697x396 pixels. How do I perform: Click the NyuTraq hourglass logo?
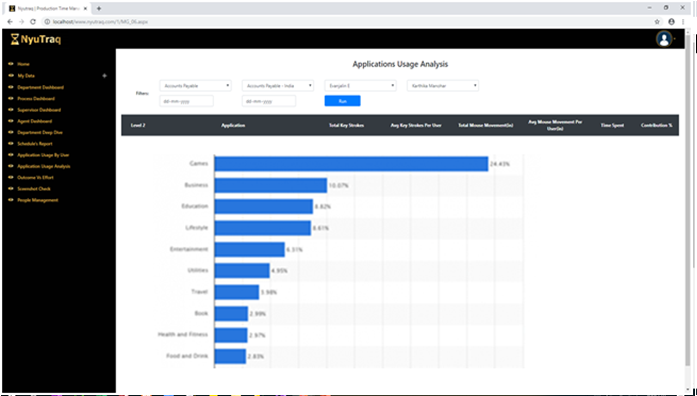pos(15,40)
